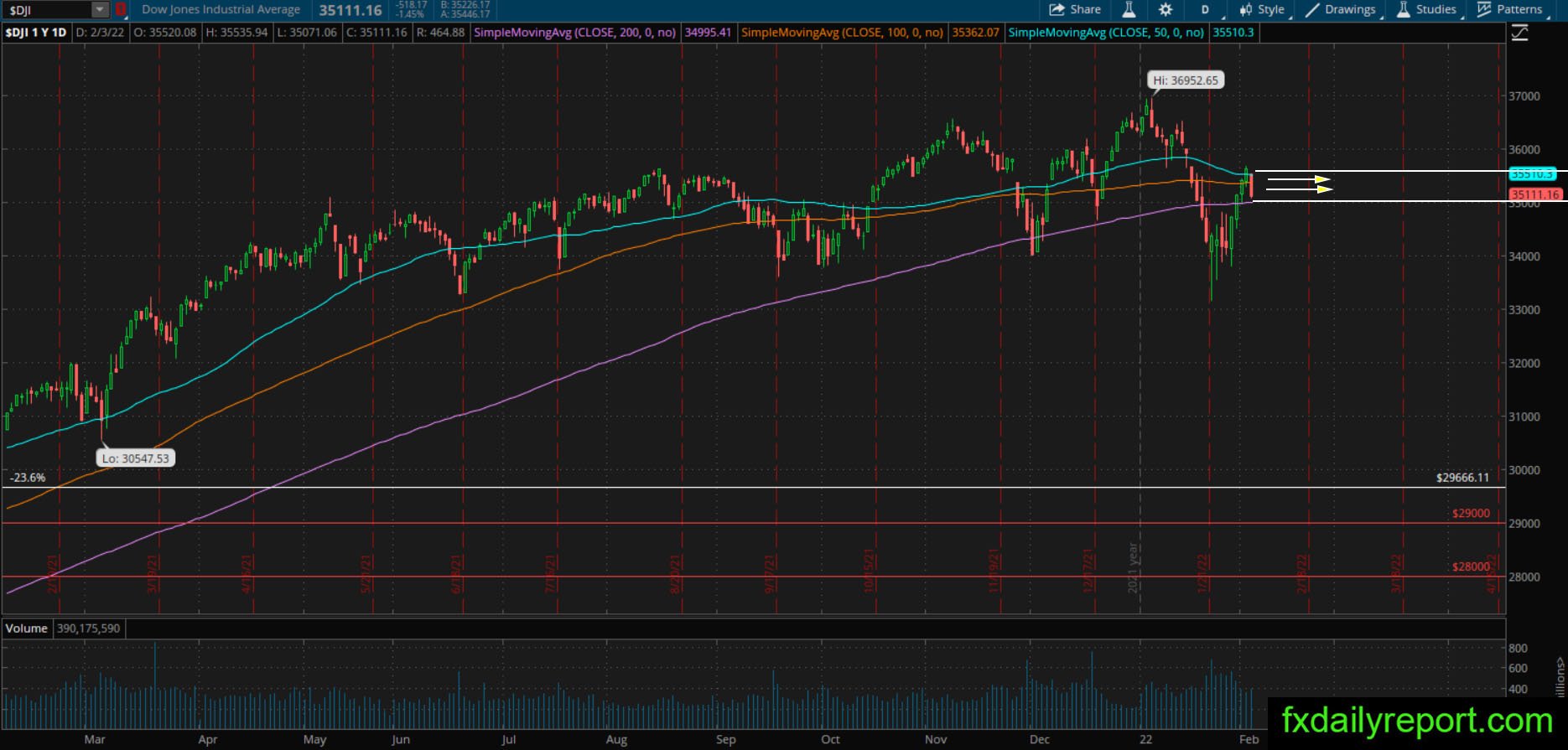Select the $29666.11 price level label
Viewport: 1568px width, 750px height.
[1462, 478]
